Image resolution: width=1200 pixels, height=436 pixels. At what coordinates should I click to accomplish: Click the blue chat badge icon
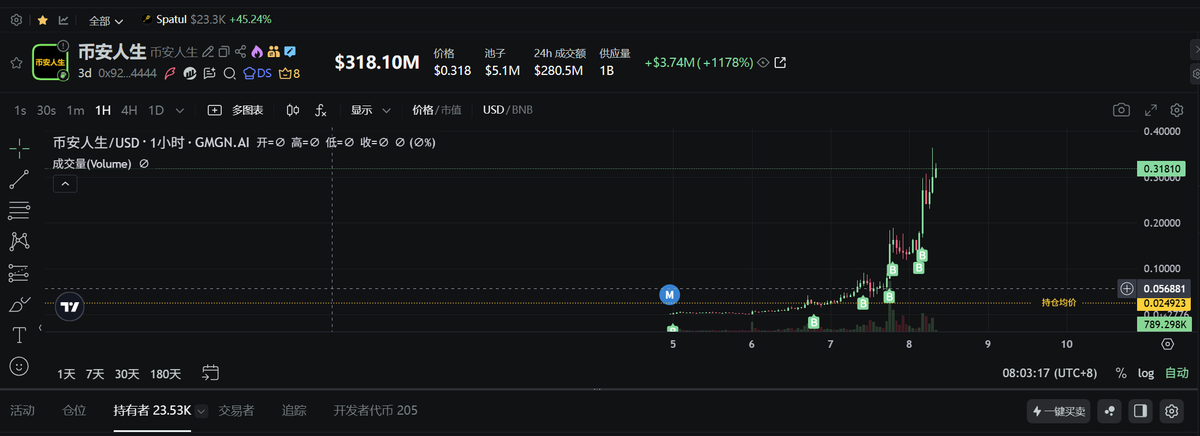289,51
